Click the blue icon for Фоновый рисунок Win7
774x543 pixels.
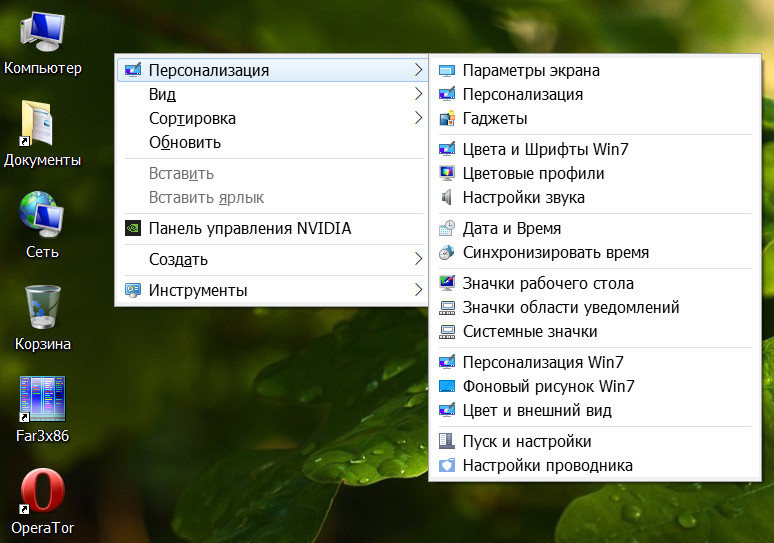(447, 386)
